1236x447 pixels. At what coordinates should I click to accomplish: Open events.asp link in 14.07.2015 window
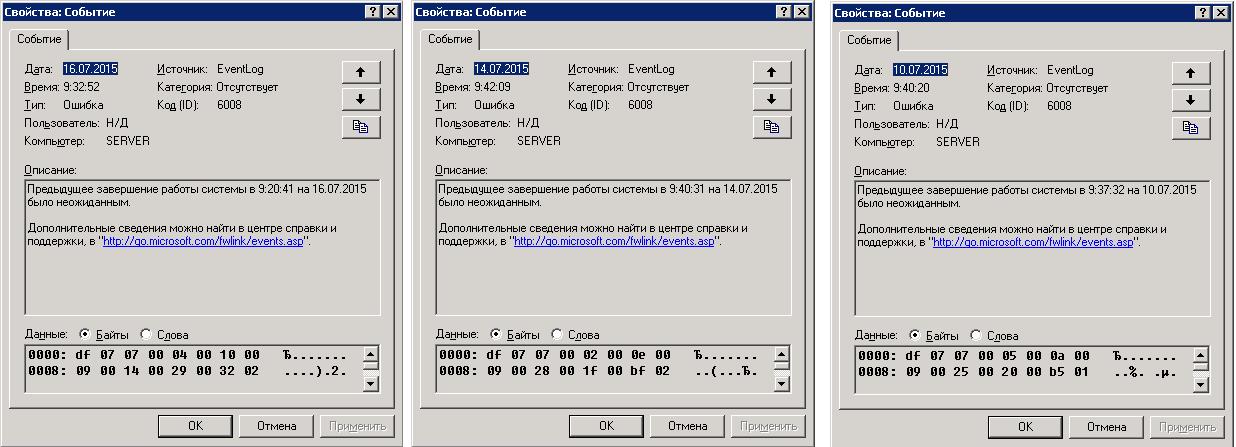[x=614, y=241]
